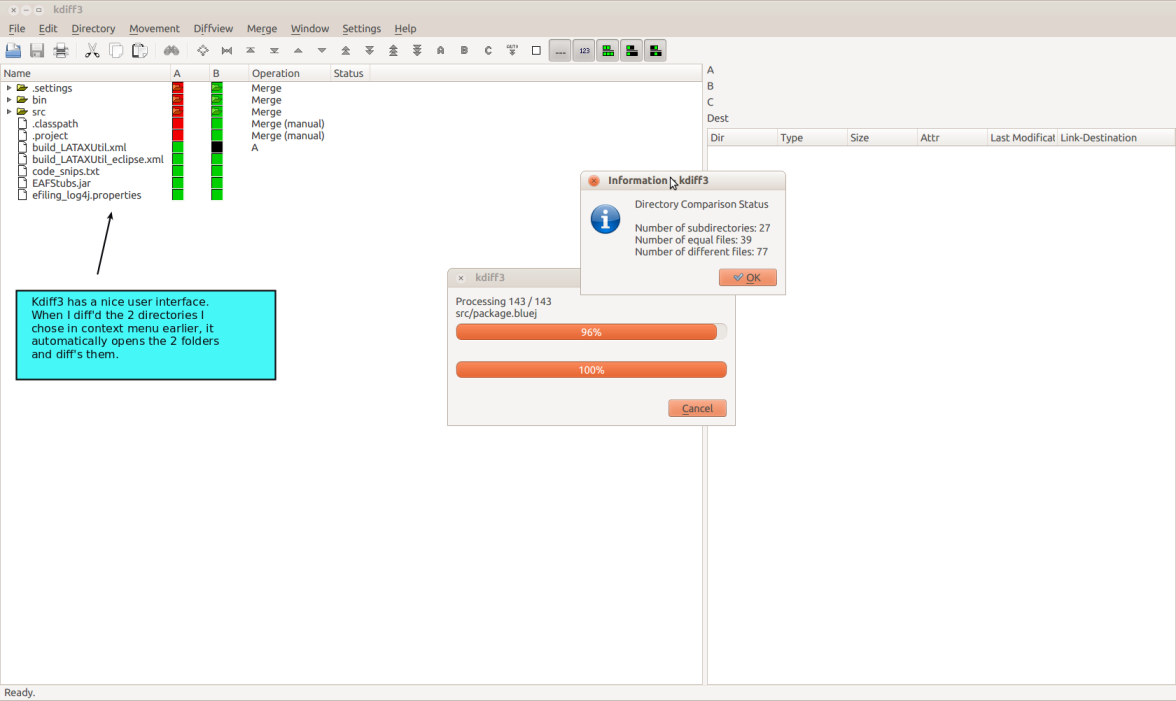1176x701 pixels.
Task: Click the Status column header
Action: [349, 73]
